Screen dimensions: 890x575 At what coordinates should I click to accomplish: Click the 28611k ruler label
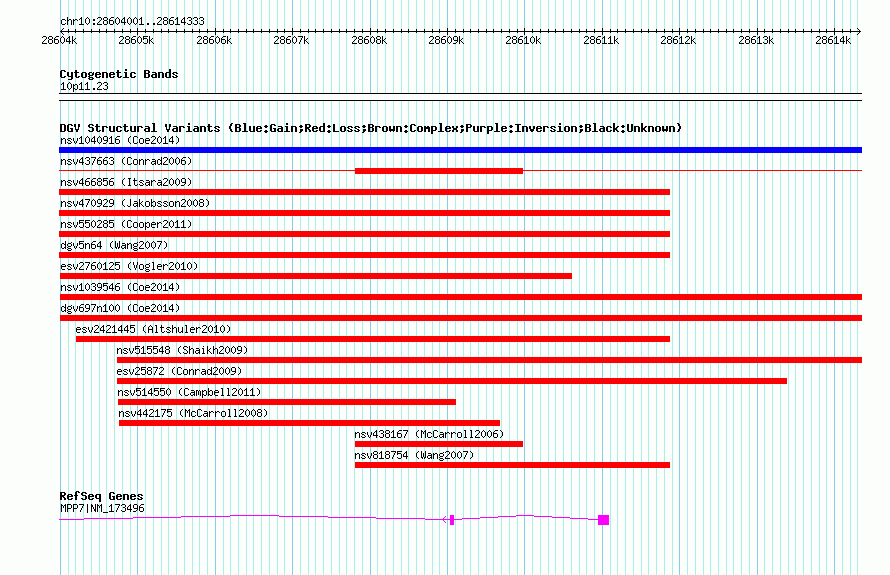pyautogui.click(x=601, y=40)
